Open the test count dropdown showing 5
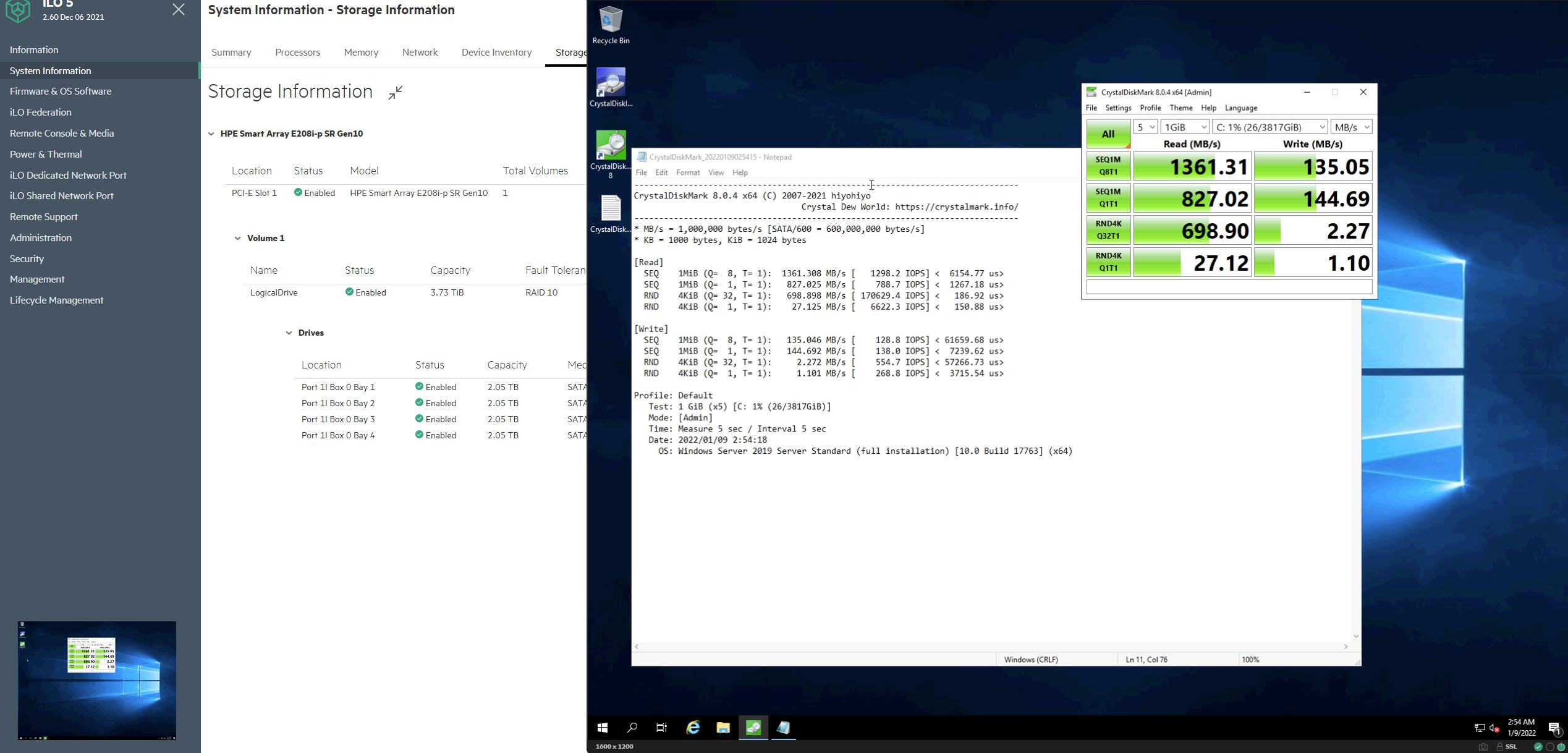Screen dimensions: 1568x753 click(x=1145, y=127)
